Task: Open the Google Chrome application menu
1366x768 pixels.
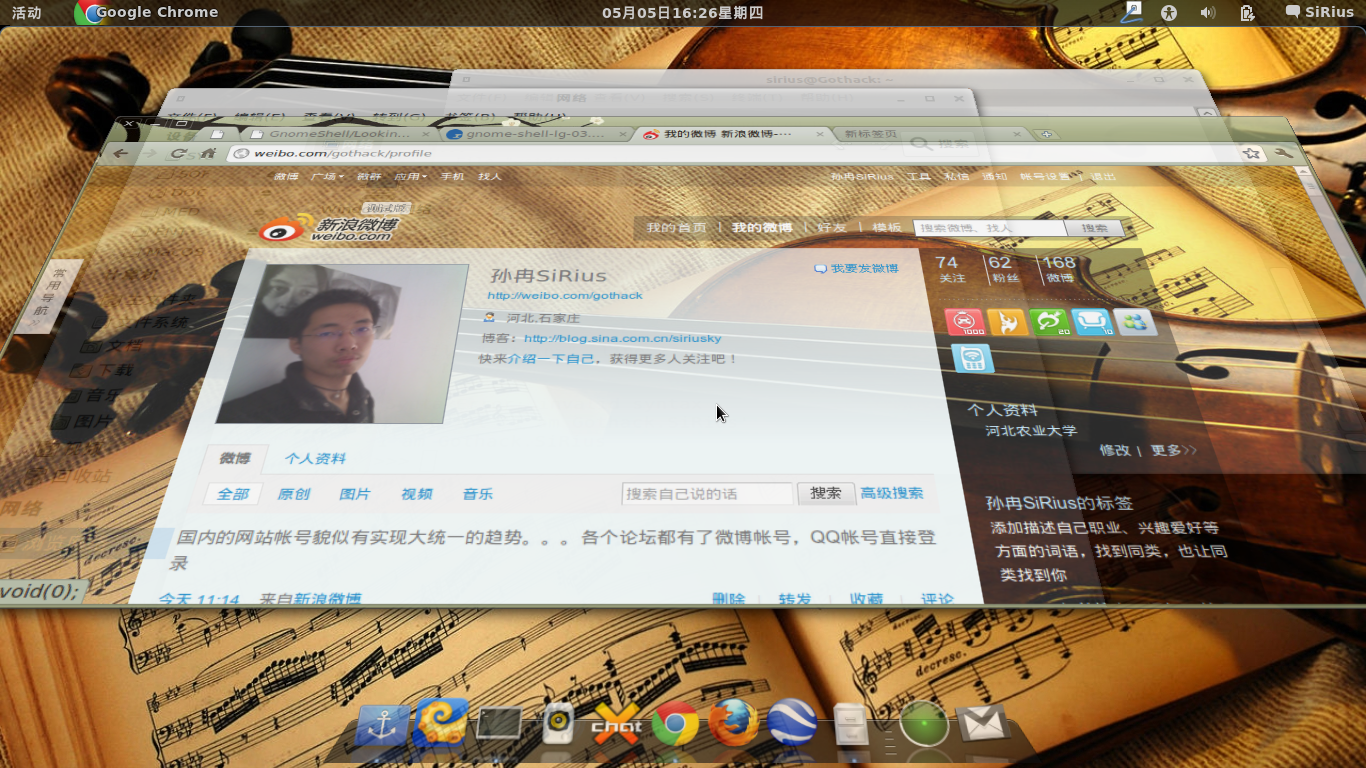Action: click(147, 12)
